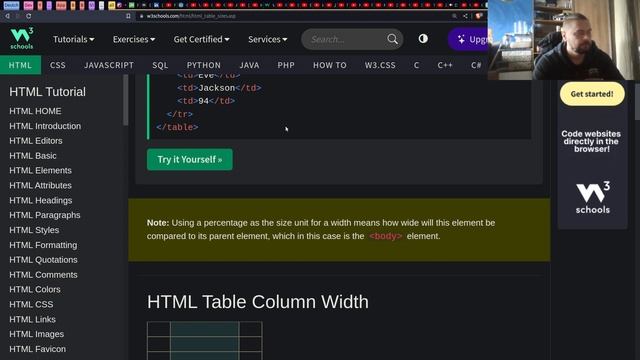Viewport: 640px width, 360px height.
Task: Open HTML Attributes sidebar link
Action: (40, 185)
